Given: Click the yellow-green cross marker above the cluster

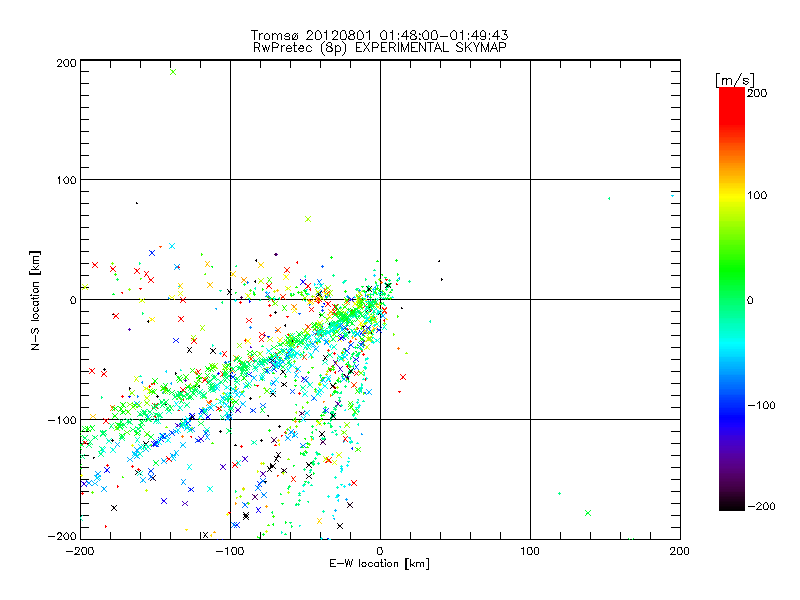Looking at the screenshot, I should (308, 219).
